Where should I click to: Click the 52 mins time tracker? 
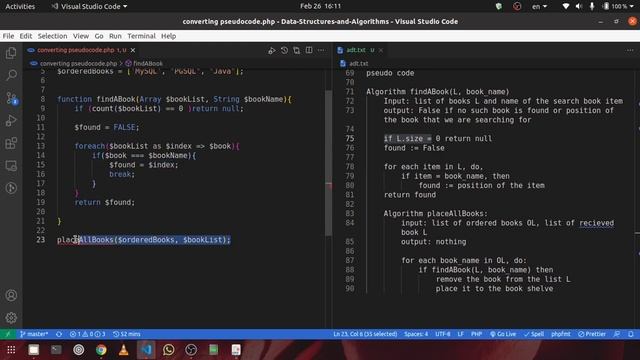point(127,334)
